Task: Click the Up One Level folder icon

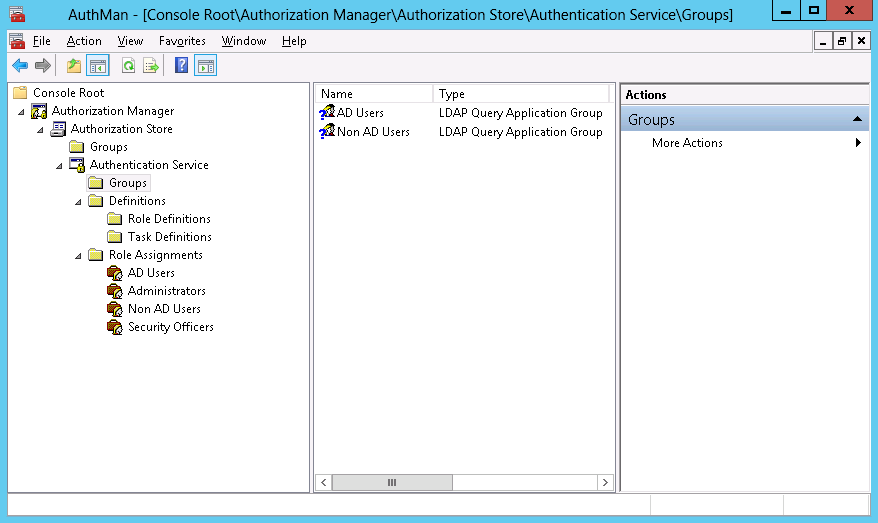Action: coord(73,66)
